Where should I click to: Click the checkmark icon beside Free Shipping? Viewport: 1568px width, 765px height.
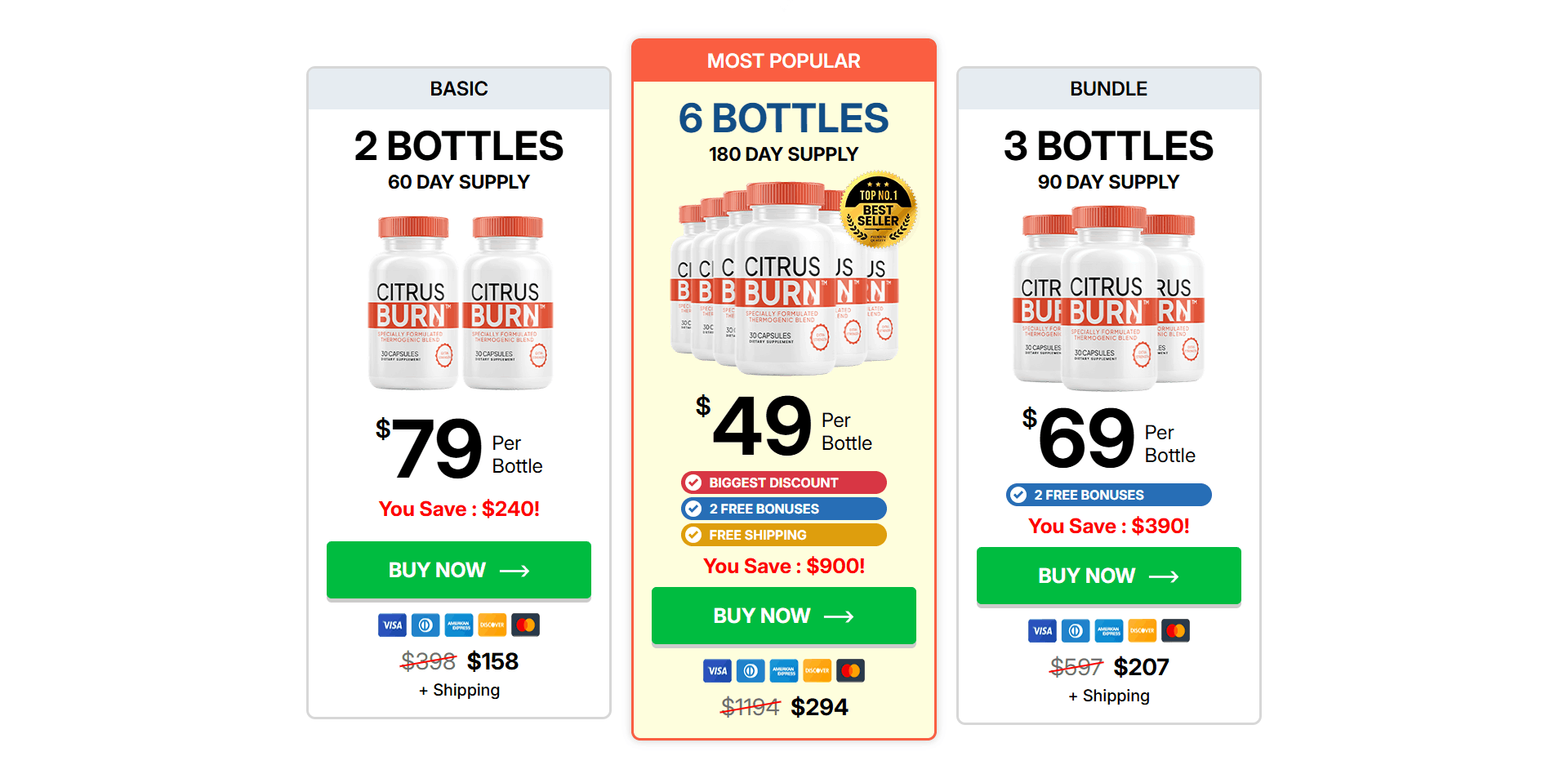(693, 535)
